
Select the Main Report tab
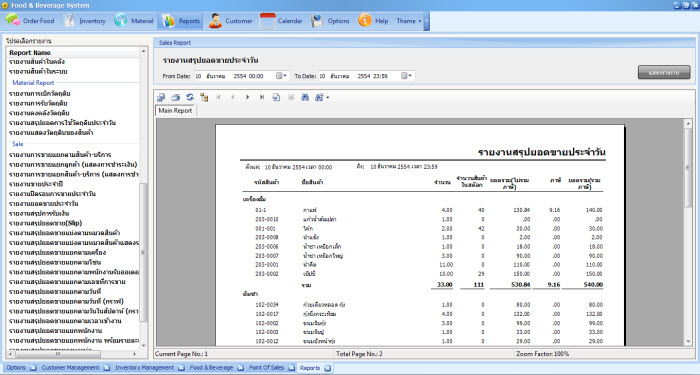click(x=175, y=110)
